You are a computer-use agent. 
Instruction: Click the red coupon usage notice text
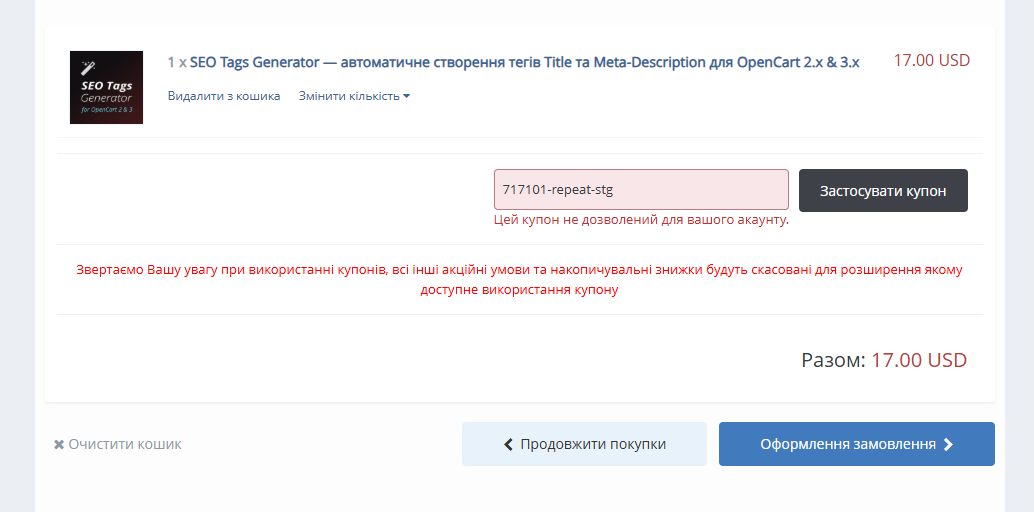[x=519, y=280]
